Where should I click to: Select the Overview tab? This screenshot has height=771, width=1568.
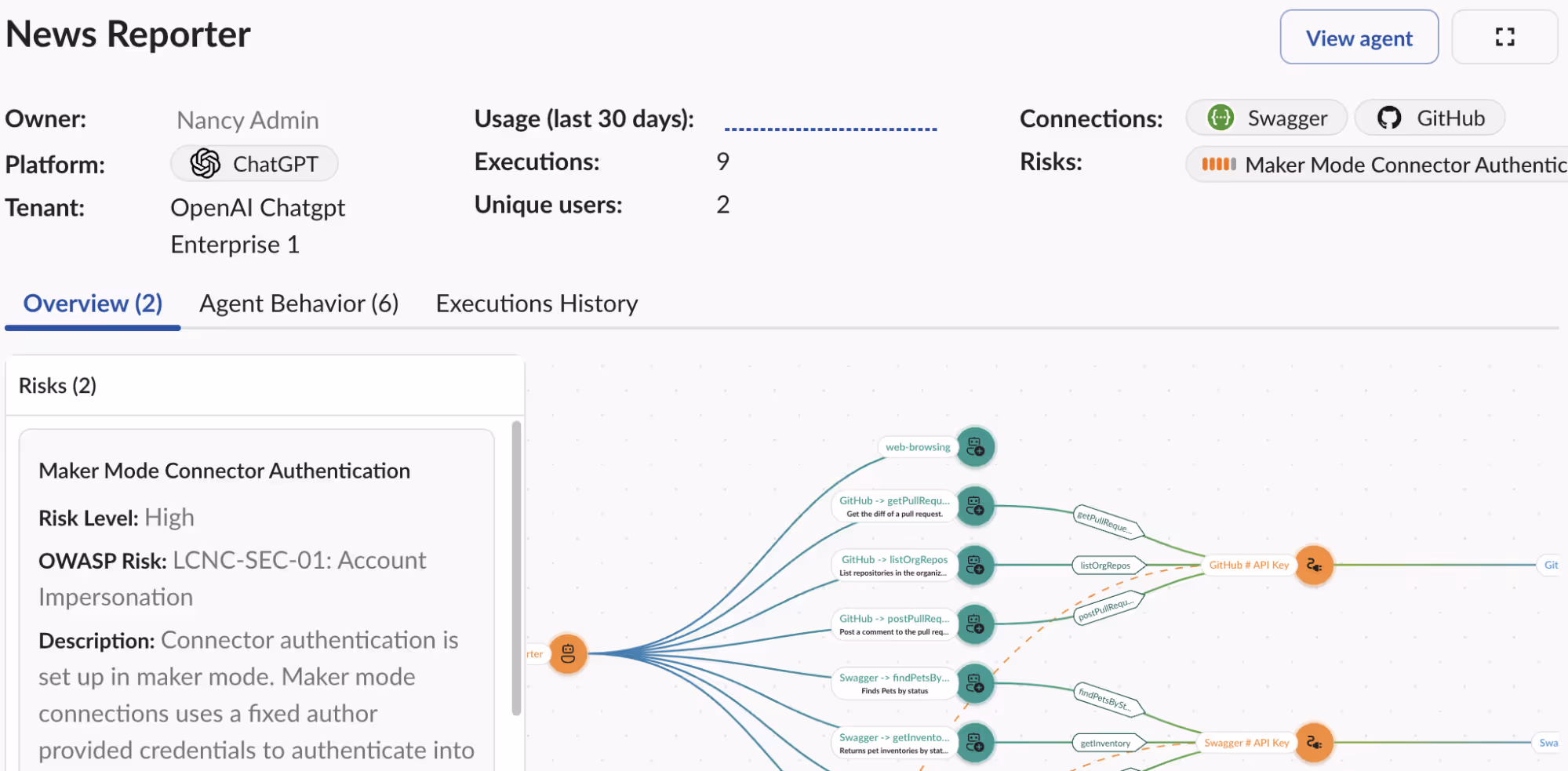(92, 304)
